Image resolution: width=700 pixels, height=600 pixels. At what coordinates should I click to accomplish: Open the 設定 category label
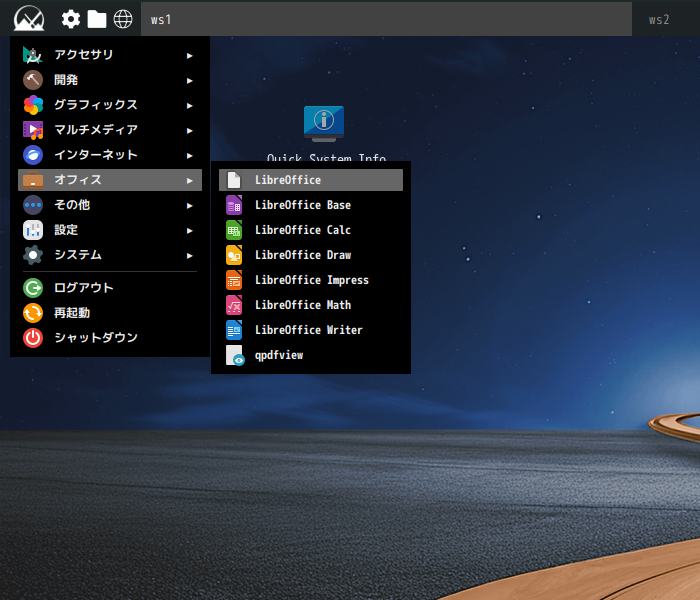pos(66,230)
